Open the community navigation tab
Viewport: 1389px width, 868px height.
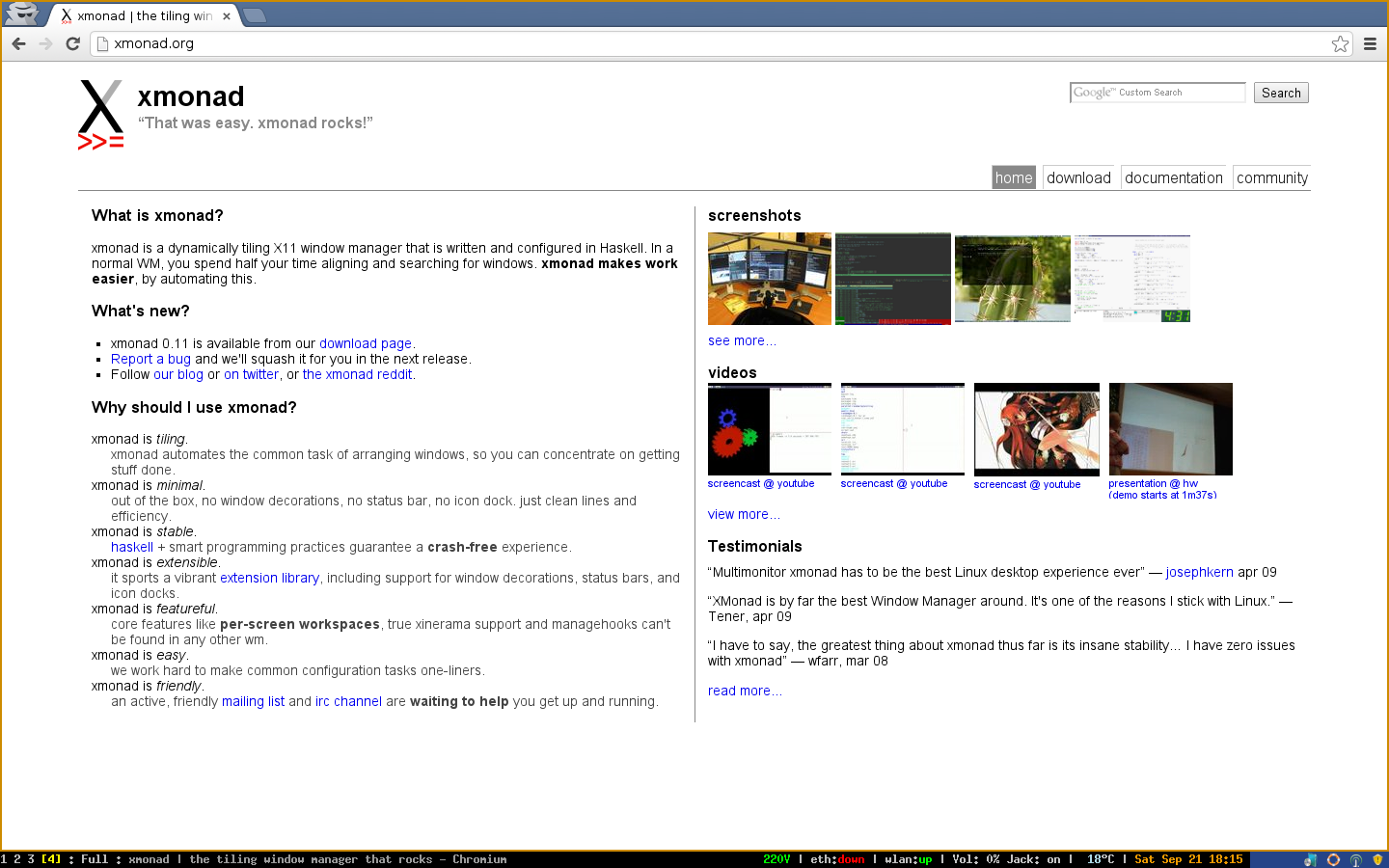click(1272, 177)
